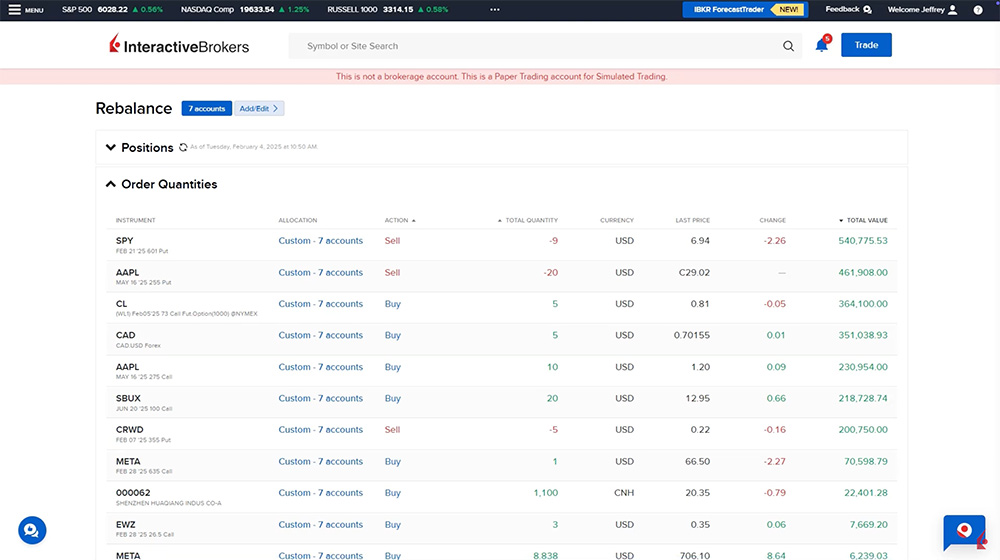Viewport: 1000px width, 560px height.
Task: Open the Add/Edit accounts dropdown
Action: (259, 108)
